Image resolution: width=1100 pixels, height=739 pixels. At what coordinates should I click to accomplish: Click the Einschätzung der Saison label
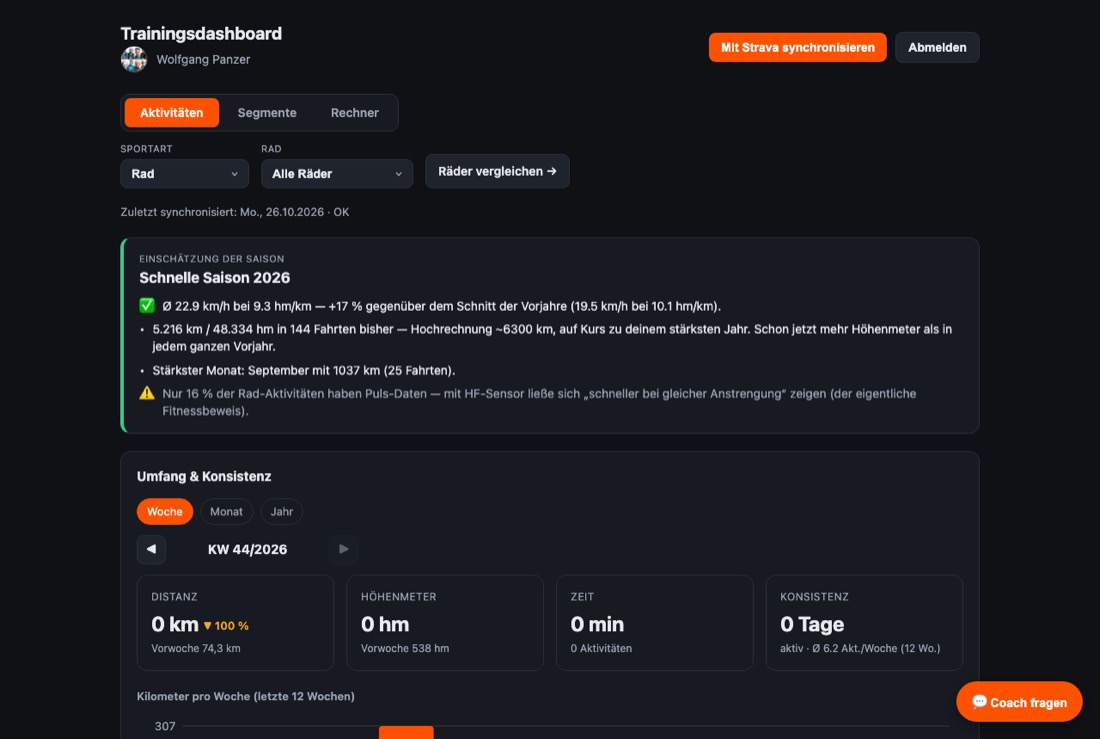coord(212,259)
